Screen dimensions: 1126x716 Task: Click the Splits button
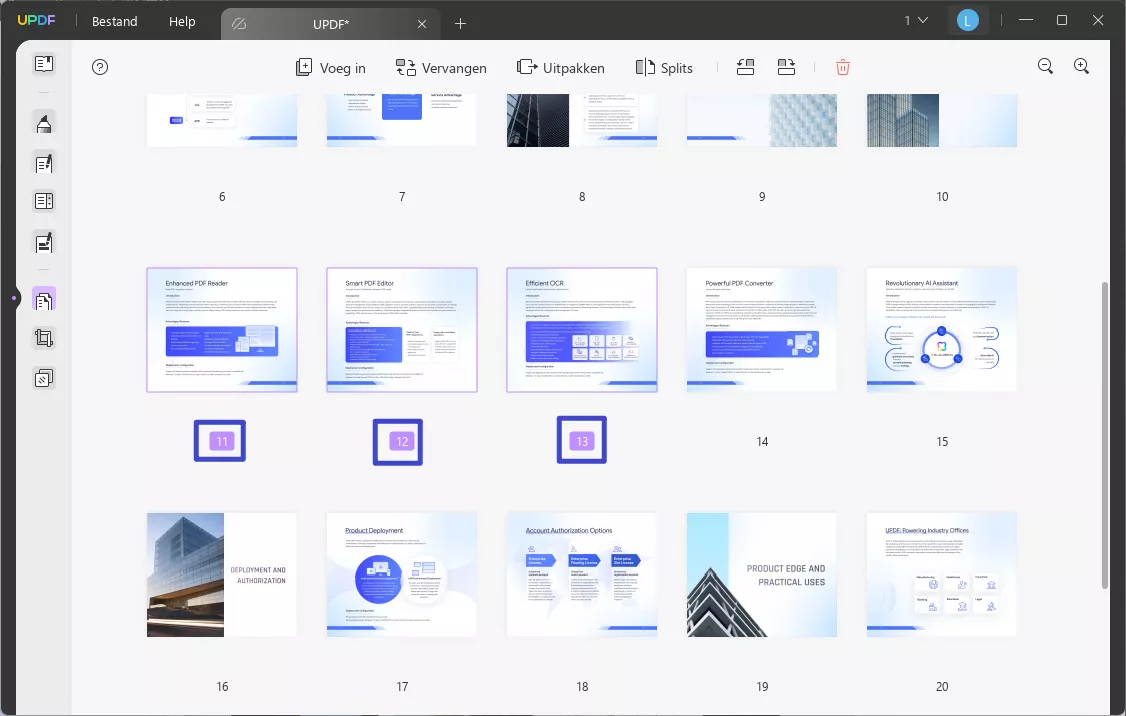[x=664, y=68]
